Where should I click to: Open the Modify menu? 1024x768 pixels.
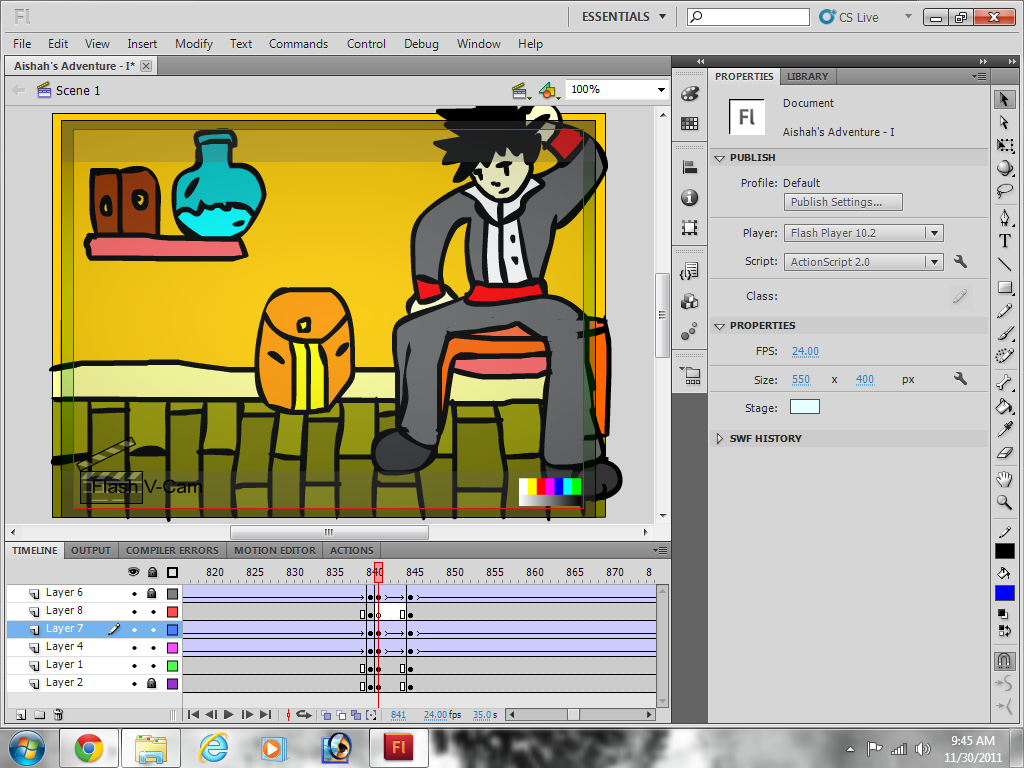(x=194, y=44)
